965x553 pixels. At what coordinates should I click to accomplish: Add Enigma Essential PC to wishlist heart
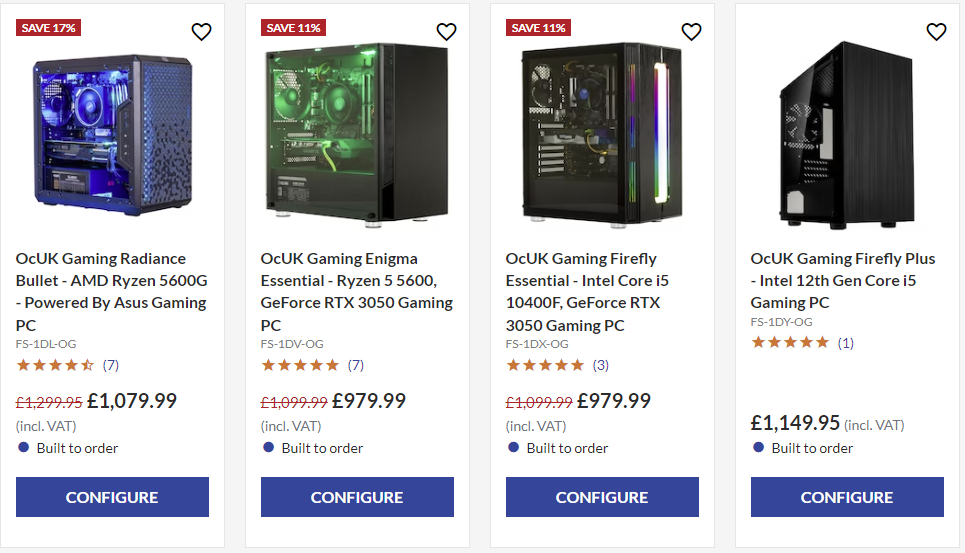tap(446, 32)
